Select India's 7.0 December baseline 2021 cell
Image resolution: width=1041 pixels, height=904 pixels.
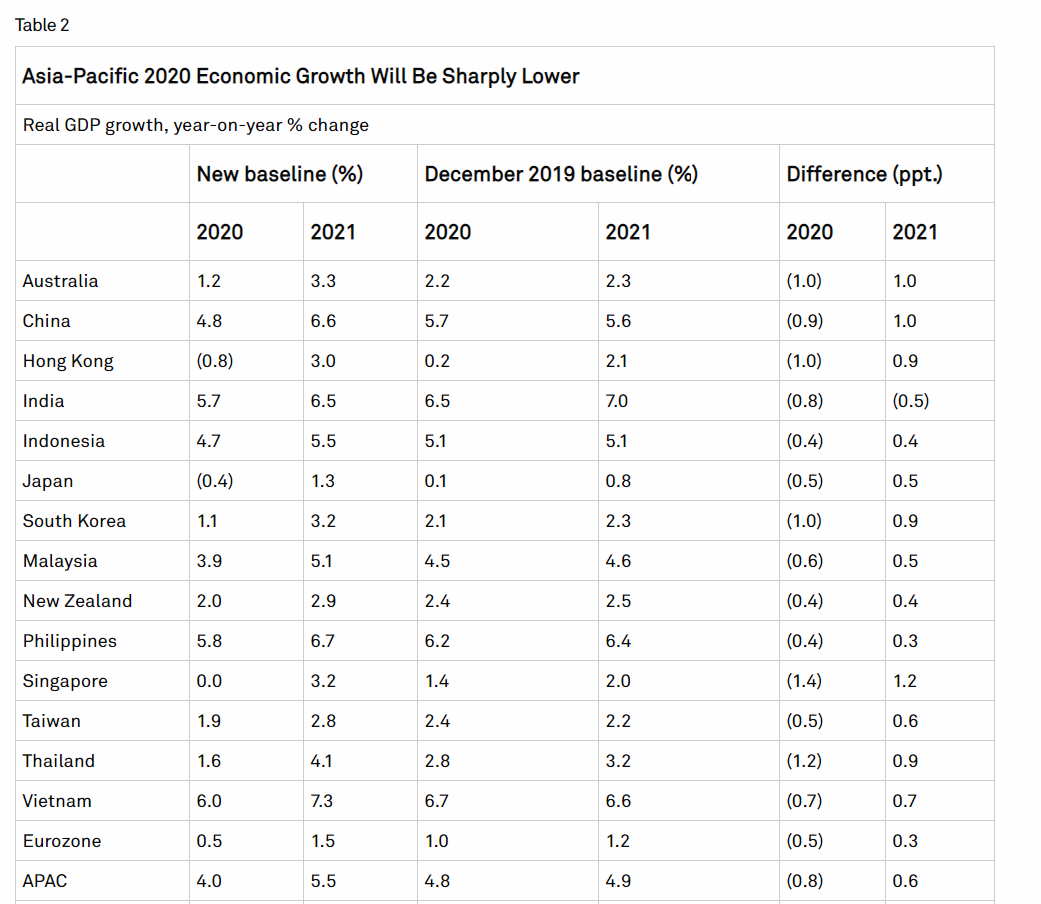[x=617, y=401]
